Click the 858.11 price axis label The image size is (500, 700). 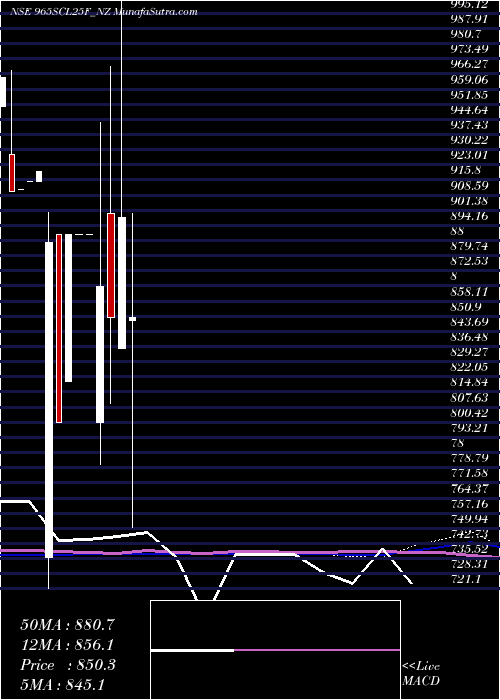469,292
